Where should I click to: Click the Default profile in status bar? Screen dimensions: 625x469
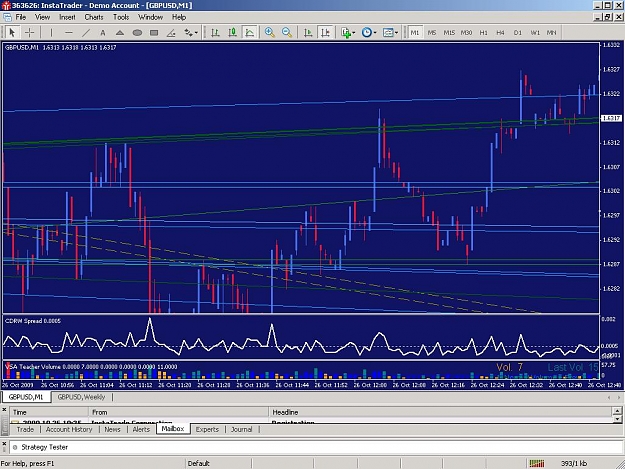[x=199, y=463]
